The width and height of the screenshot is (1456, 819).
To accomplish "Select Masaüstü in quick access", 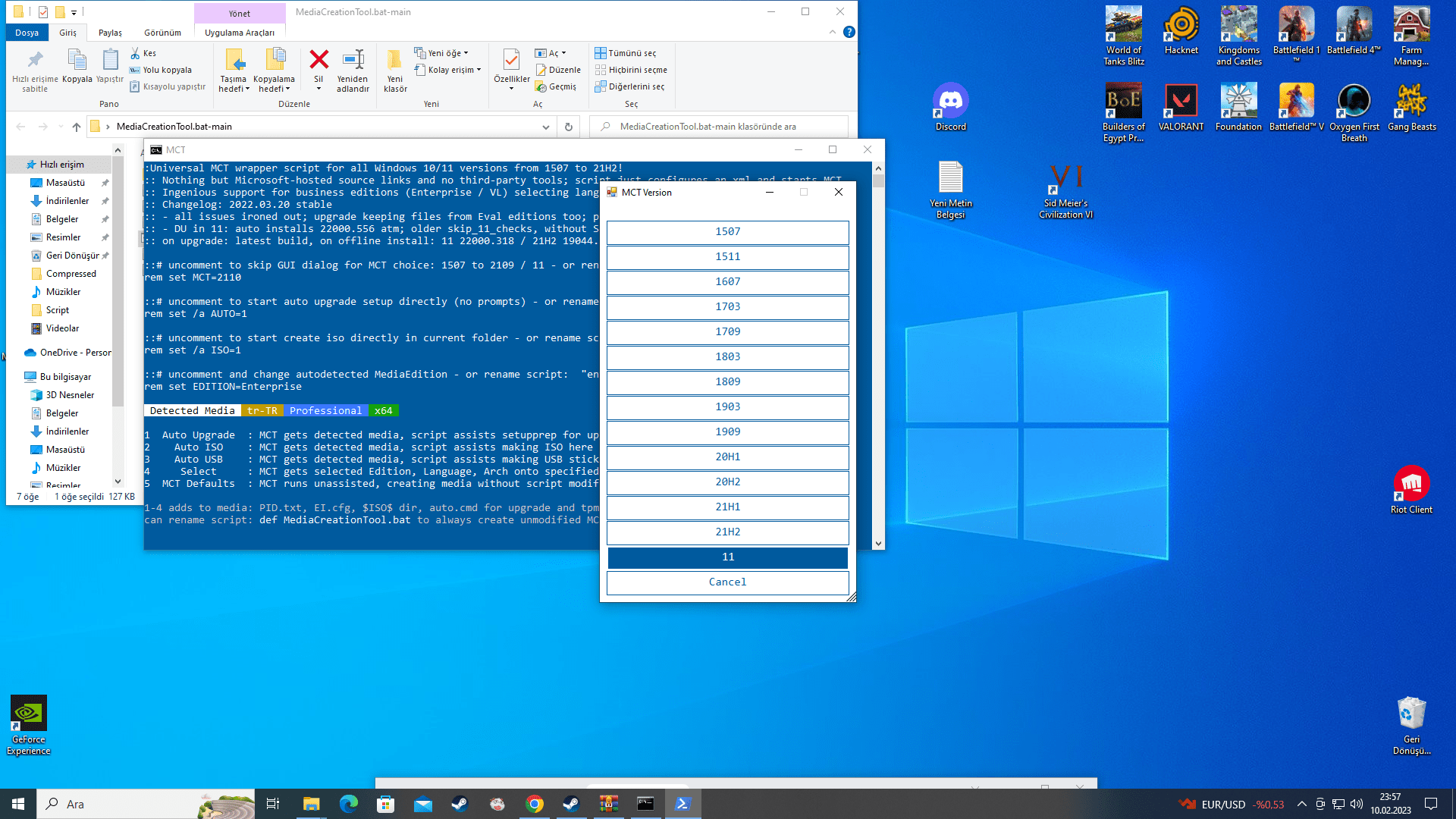I will coord(65,183).
